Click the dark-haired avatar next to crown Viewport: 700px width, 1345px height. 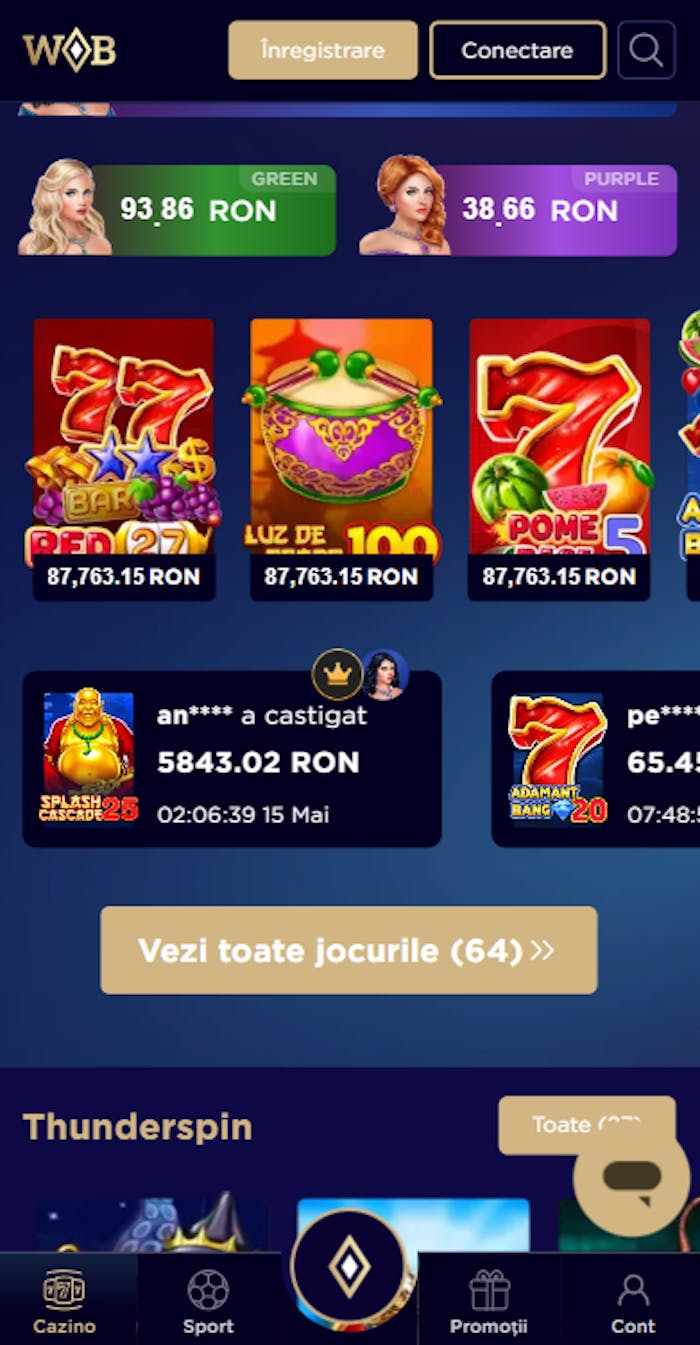tap(385, 674)
